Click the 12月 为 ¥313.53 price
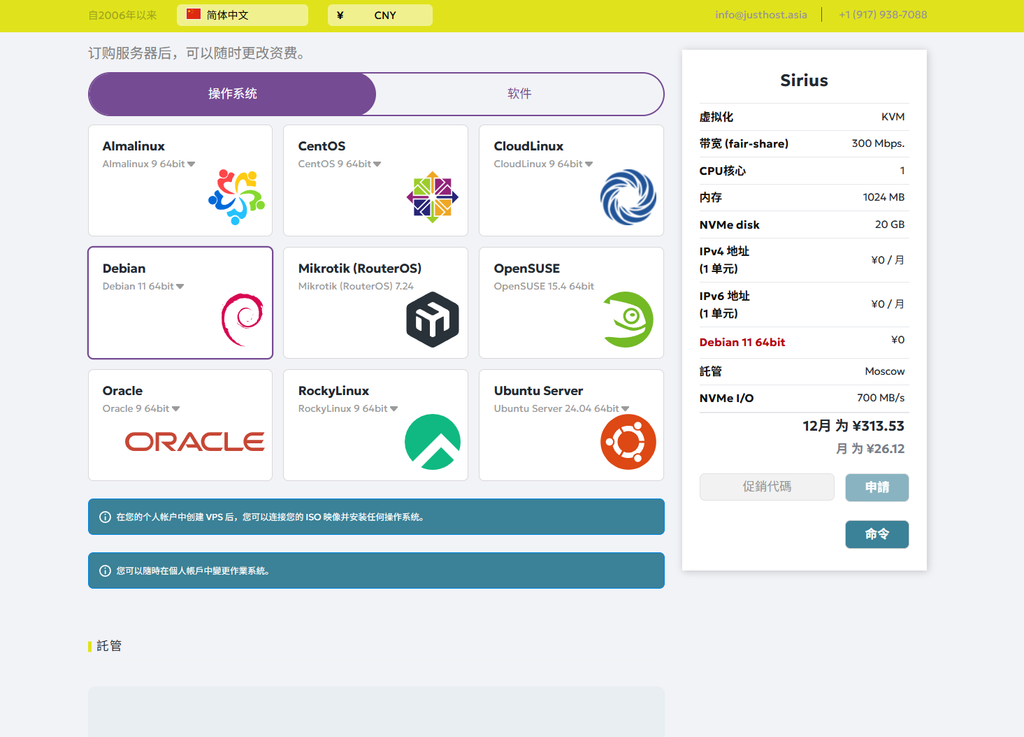This screenshot has width=1024, height=737. pos(854,426)
